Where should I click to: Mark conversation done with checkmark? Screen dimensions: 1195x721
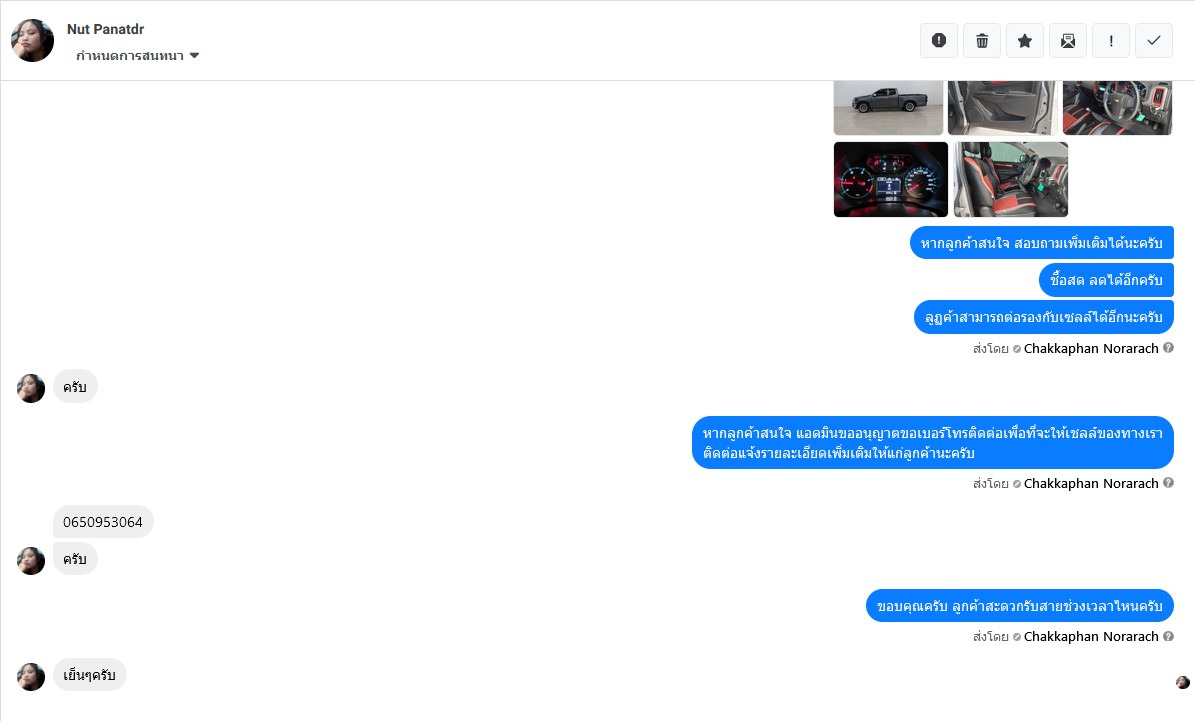click(1154, 40)
